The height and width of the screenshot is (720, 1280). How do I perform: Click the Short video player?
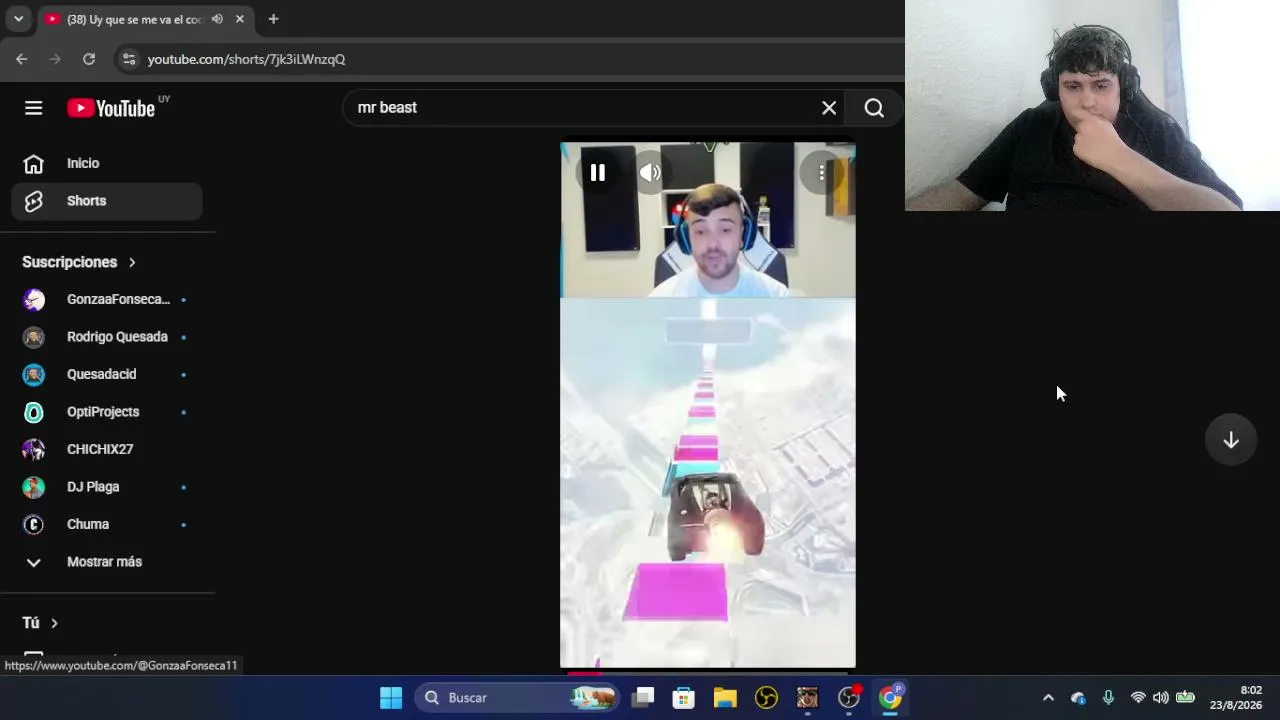pyautogui.click(x=708, y=405)
